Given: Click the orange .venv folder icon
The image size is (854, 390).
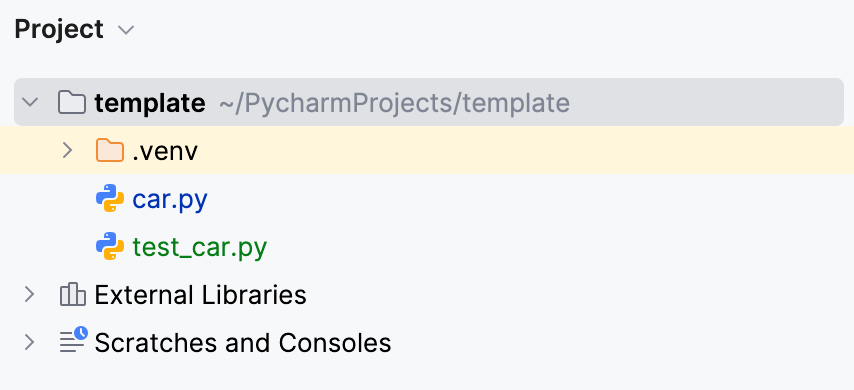Looking at the screenshot, I should pos(109,150).
